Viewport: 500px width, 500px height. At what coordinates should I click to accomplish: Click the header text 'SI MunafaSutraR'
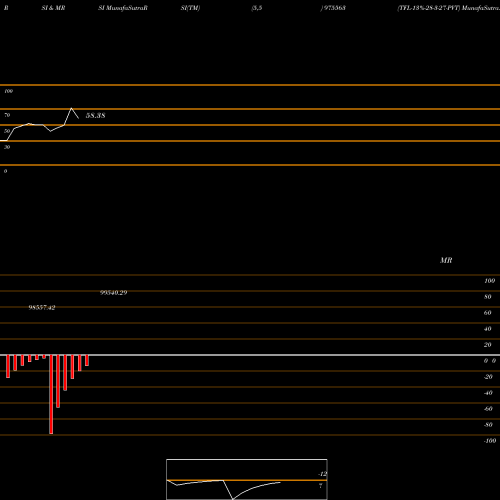coord(123,8)
